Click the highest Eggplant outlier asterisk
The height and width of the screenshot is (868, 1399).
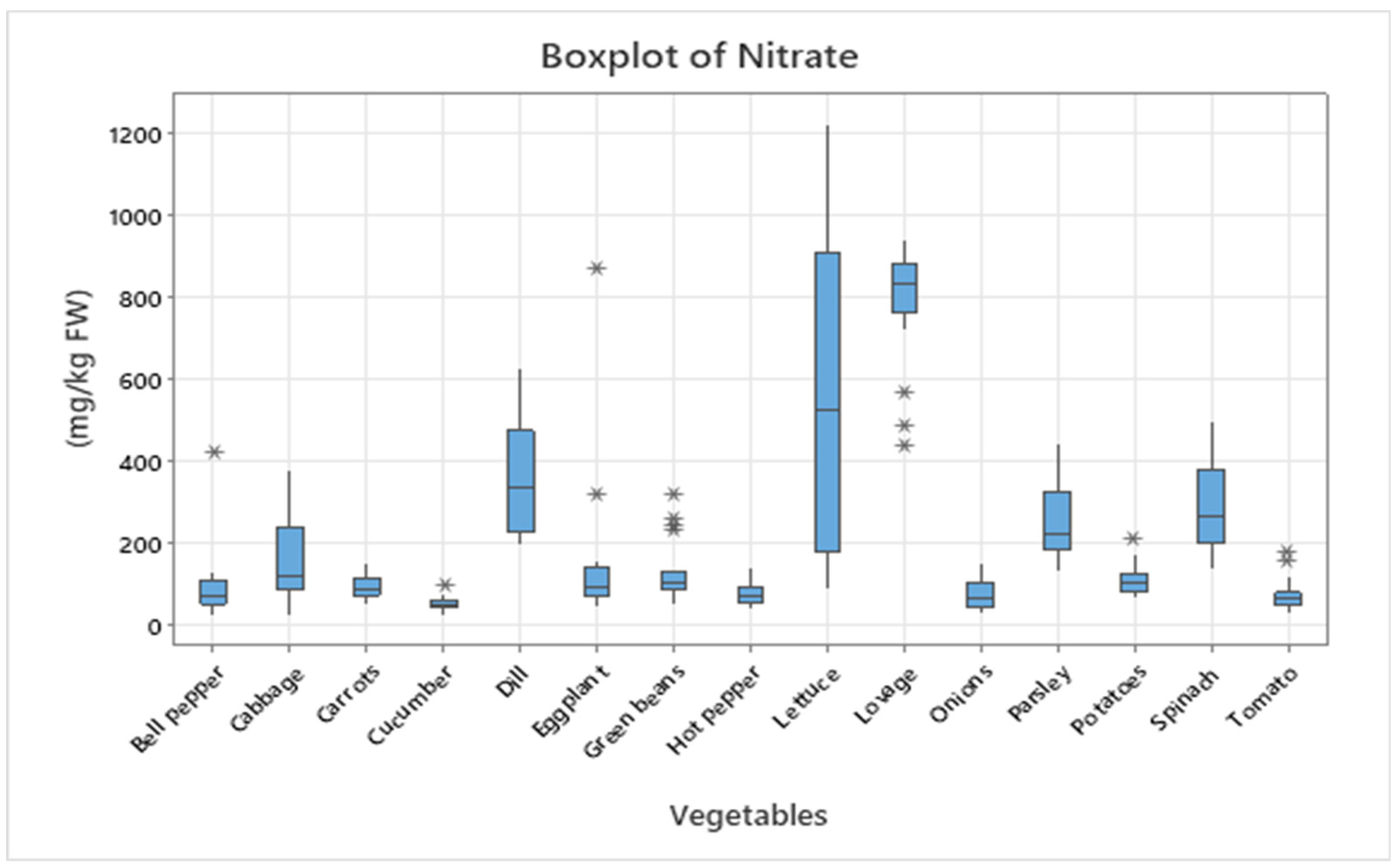tap(597, 268)
